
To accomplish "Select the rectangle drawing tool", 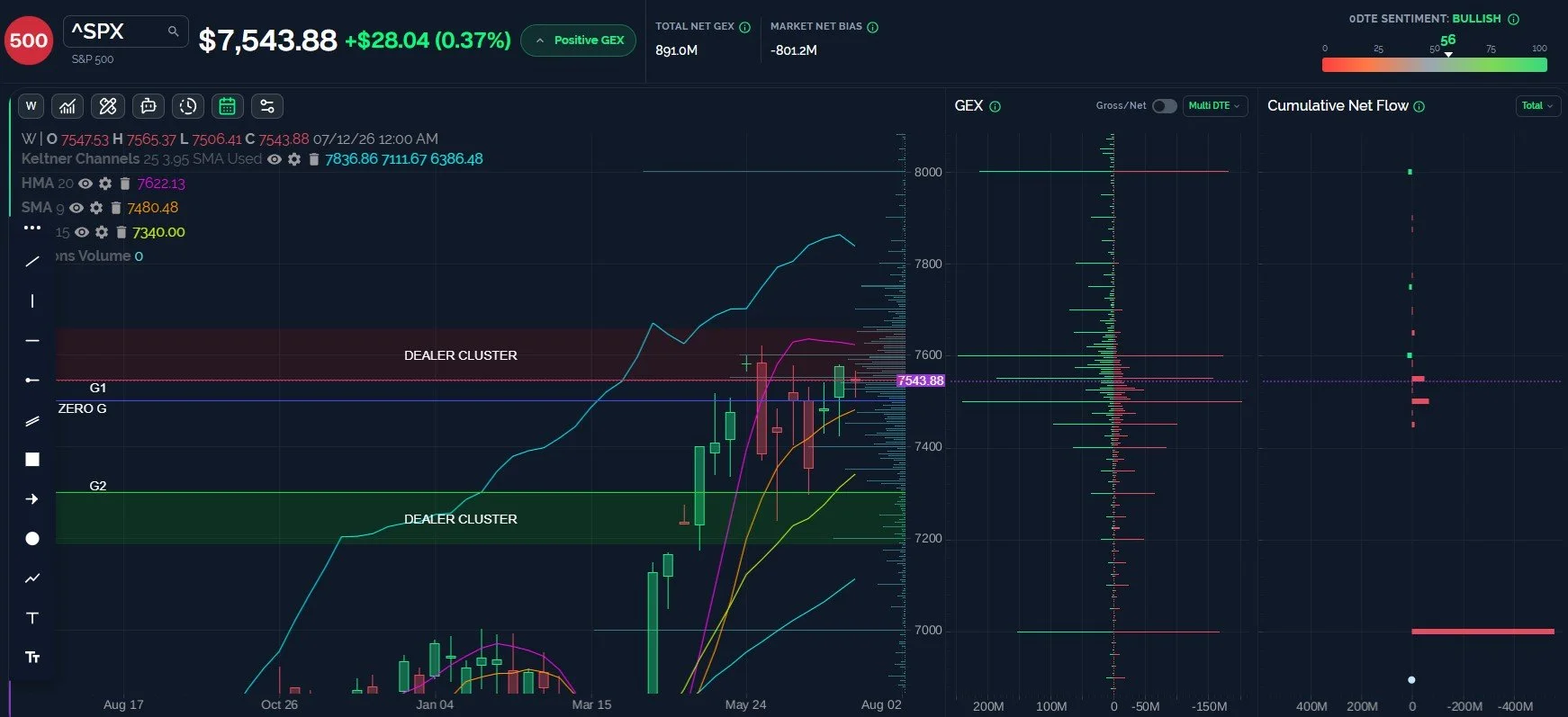I will (32, 460).
